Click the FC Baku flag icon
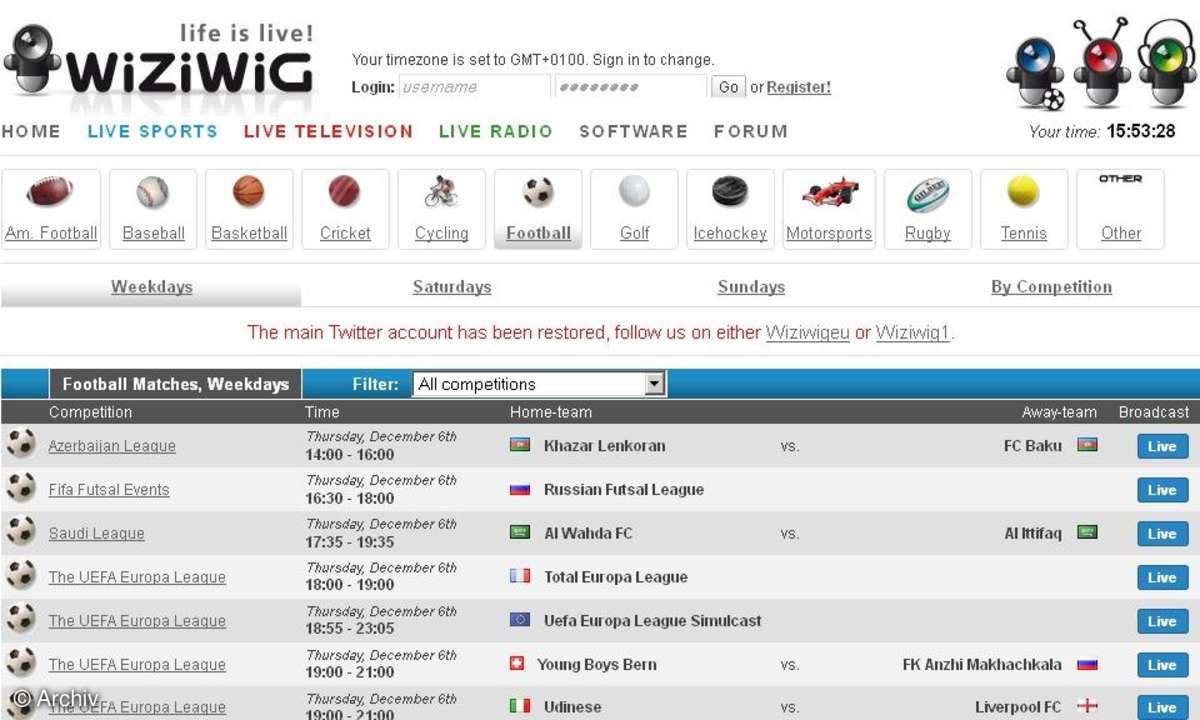 1087,445
